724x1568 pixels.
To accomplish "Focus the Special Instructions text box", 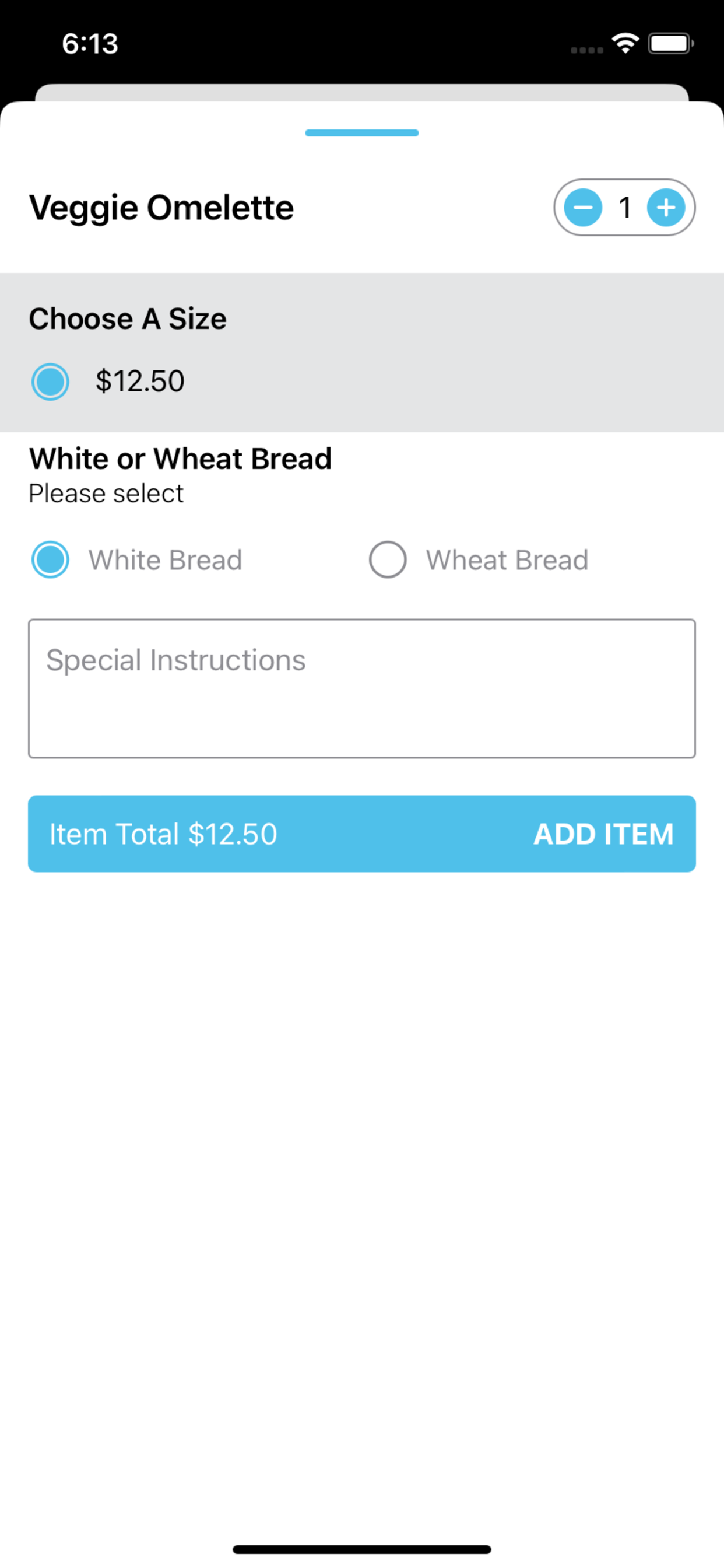I will [x=362, y=688].
